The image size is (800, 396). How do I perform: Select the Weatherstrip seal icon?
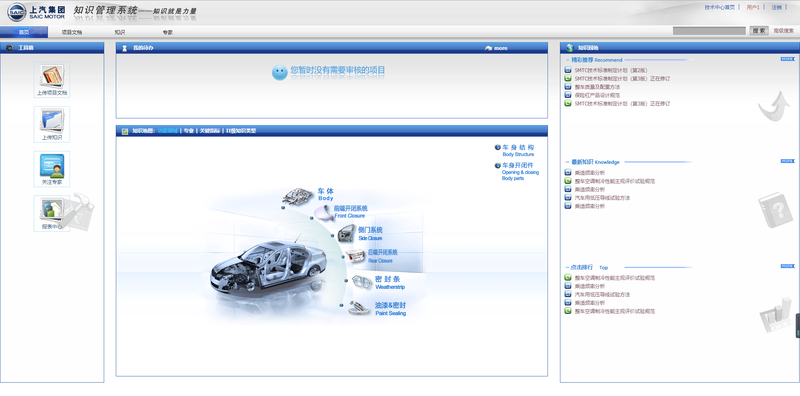(x=362, y=282)
